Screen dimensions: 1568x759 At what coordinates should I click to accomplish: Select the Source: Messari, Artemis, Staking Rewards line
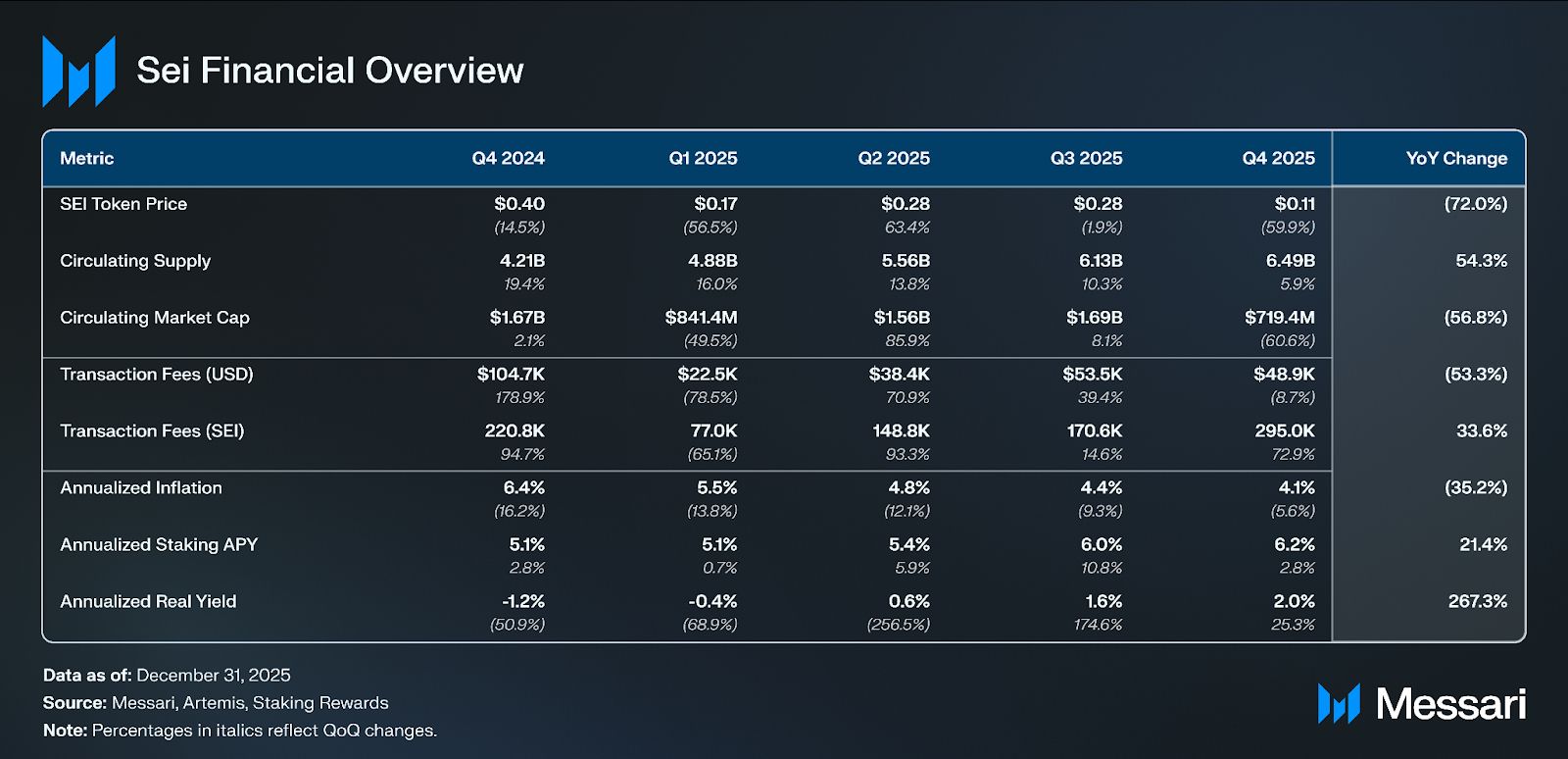tap(216, 702)
